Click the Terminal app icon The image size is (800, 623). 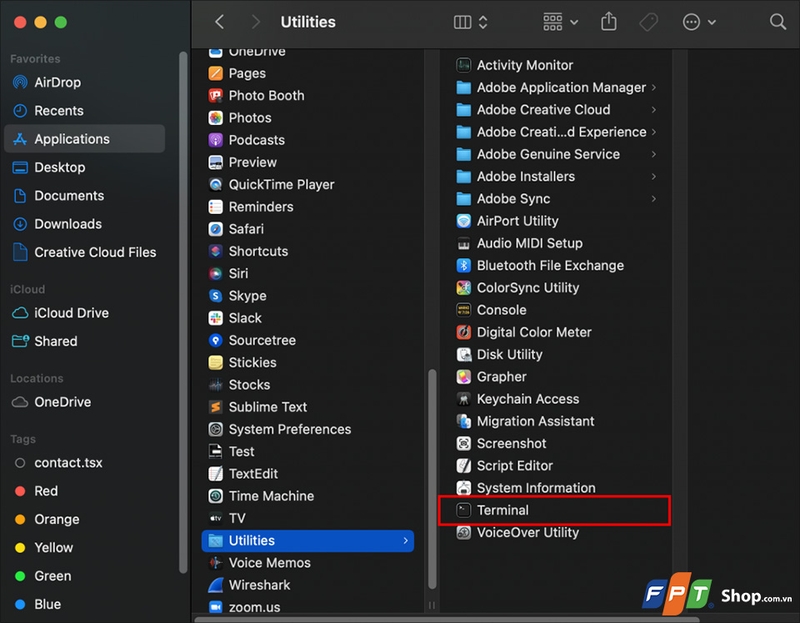click(463, 510)
